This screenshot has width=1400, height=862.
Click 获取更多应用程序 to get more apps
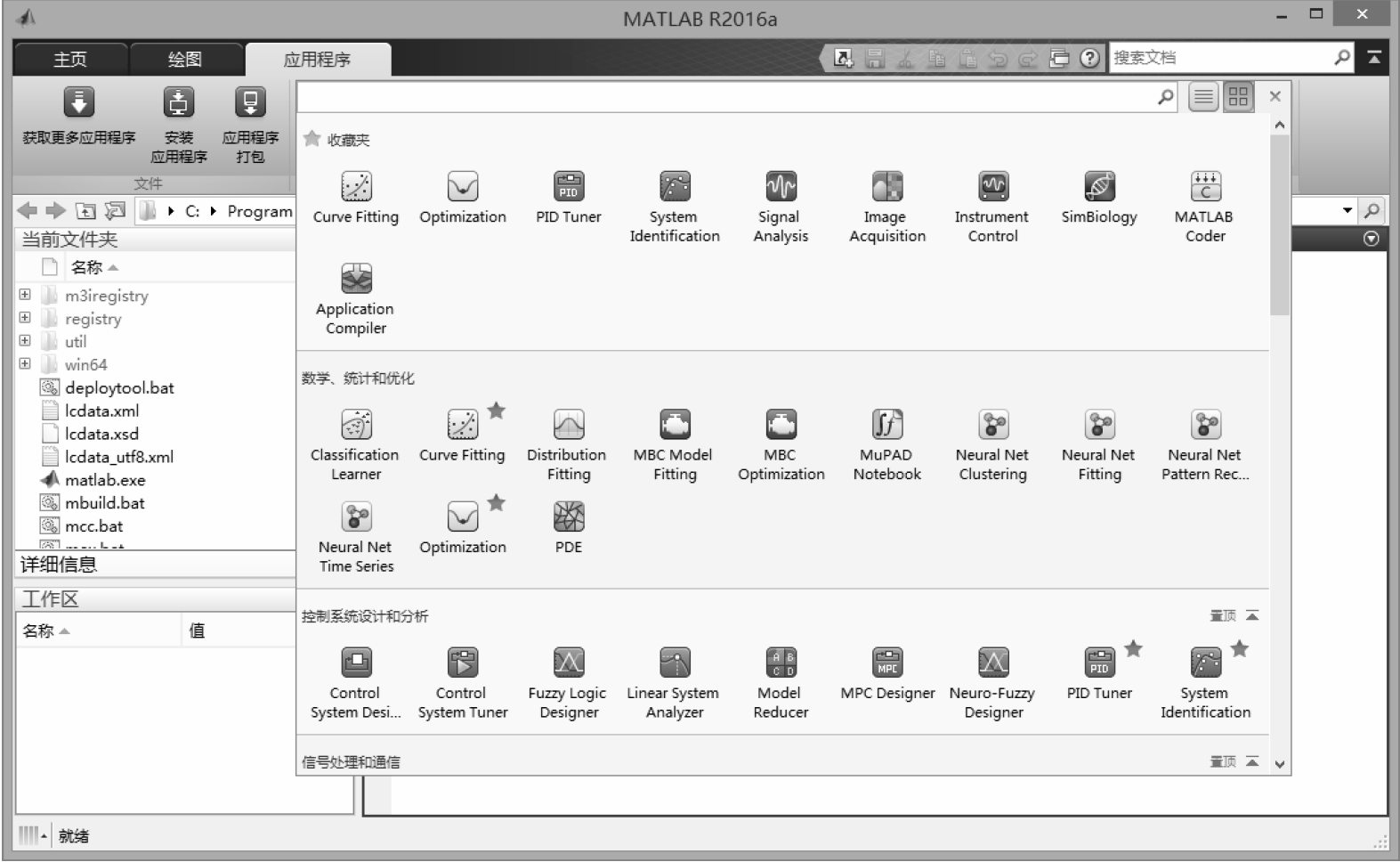[79, 116]
